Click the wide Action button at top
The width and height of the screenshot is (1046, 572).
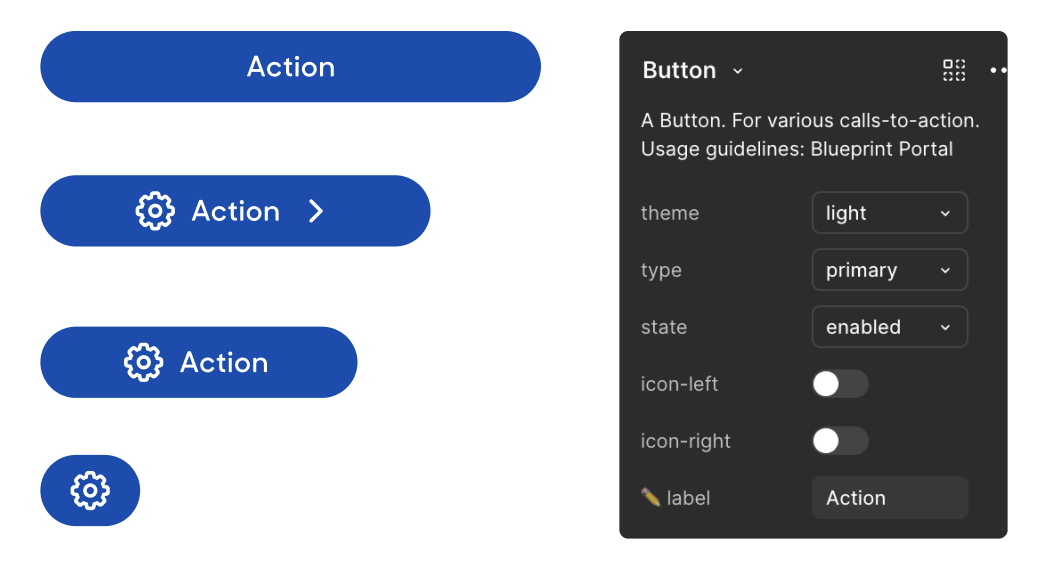point(290,67)
